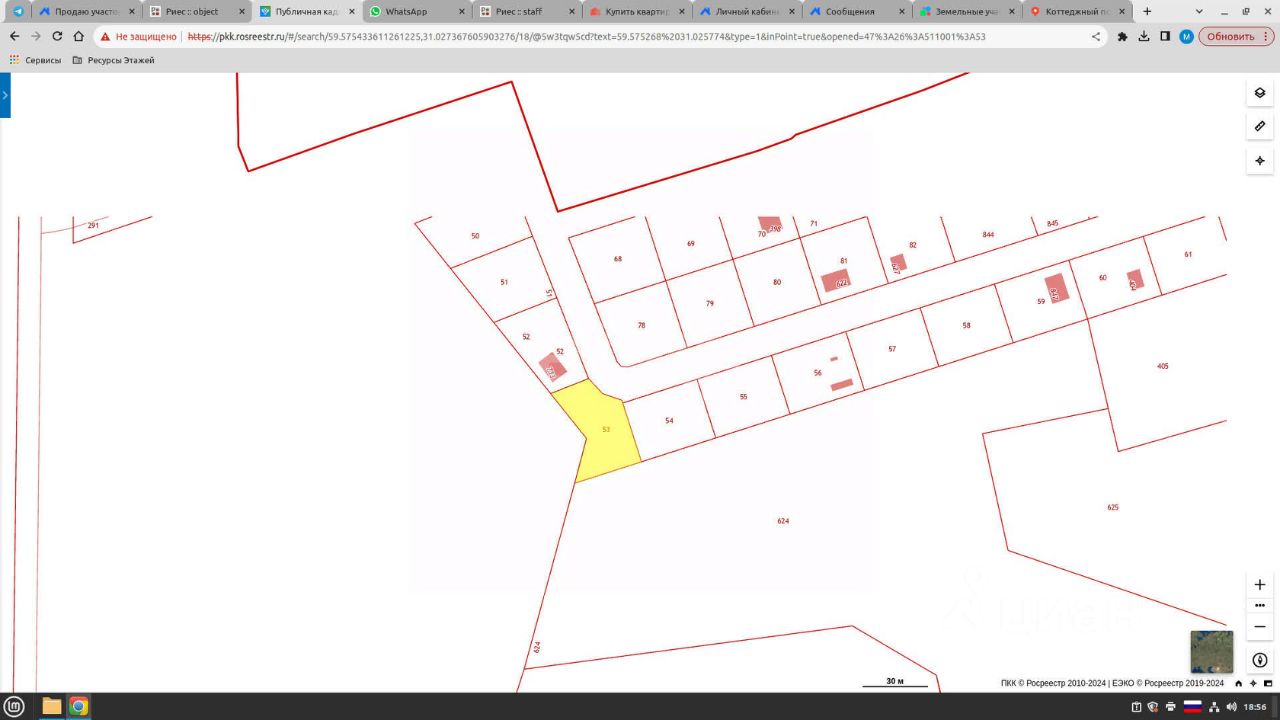Click parcel 57 label on map
Screen dimensions: 1280x720
(x=892, y=349)
